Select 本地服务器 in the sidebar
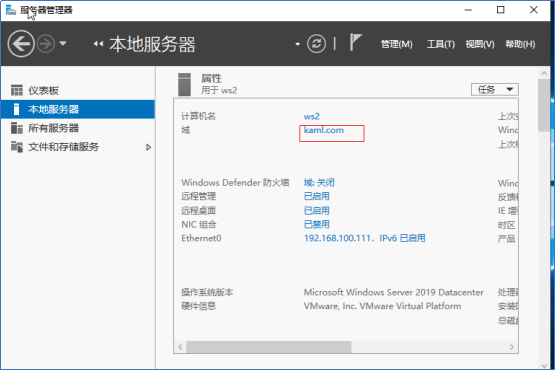 pyautogui.click(x=78, y=109)
